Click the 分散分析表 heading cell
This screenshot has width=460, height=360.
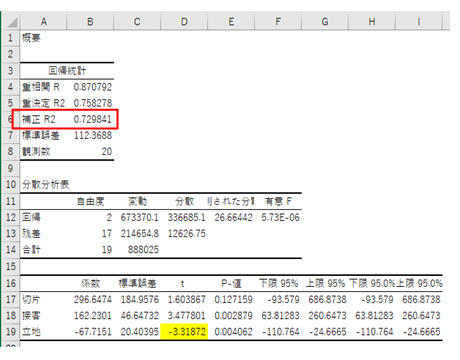pos(45,184)
